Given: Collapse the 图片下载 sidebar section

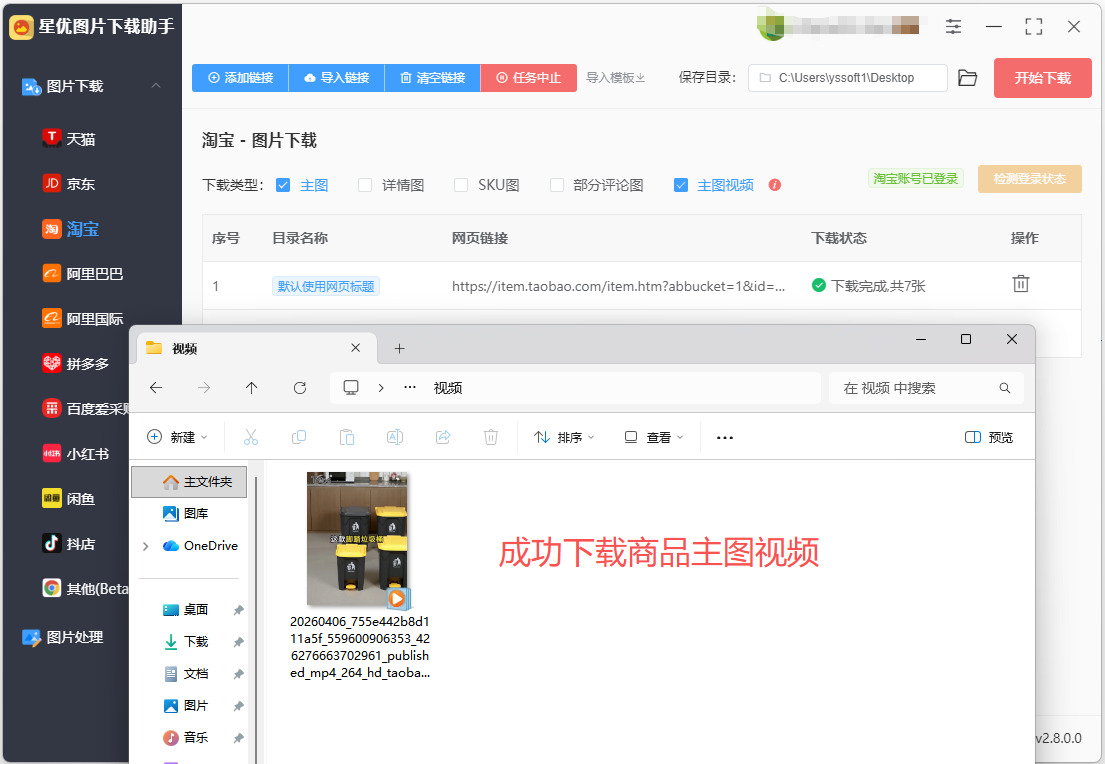Looking at the screenshot, I should click(156, 85).
